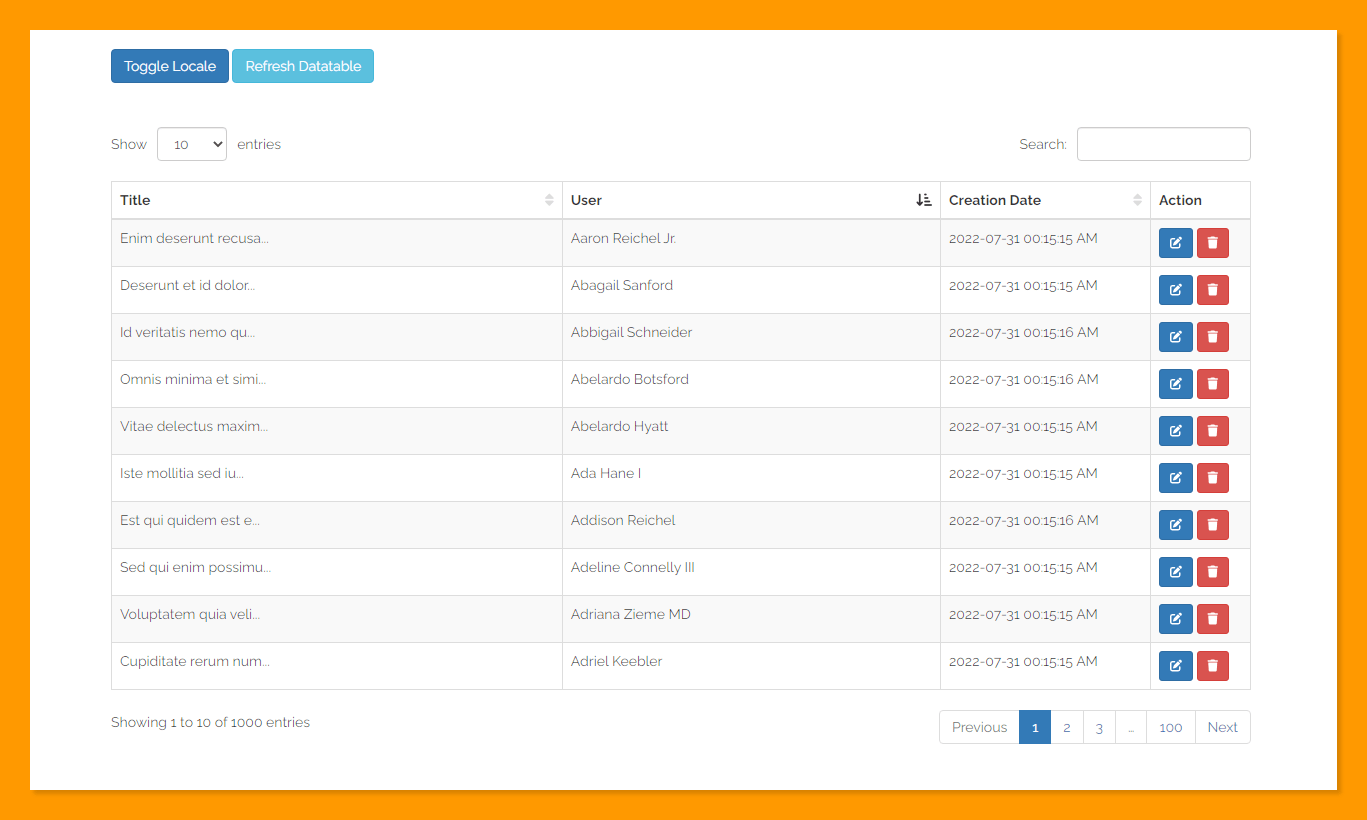Delete the Adriel Keebler entry
1367x820 pixels.
point(1212,665)
